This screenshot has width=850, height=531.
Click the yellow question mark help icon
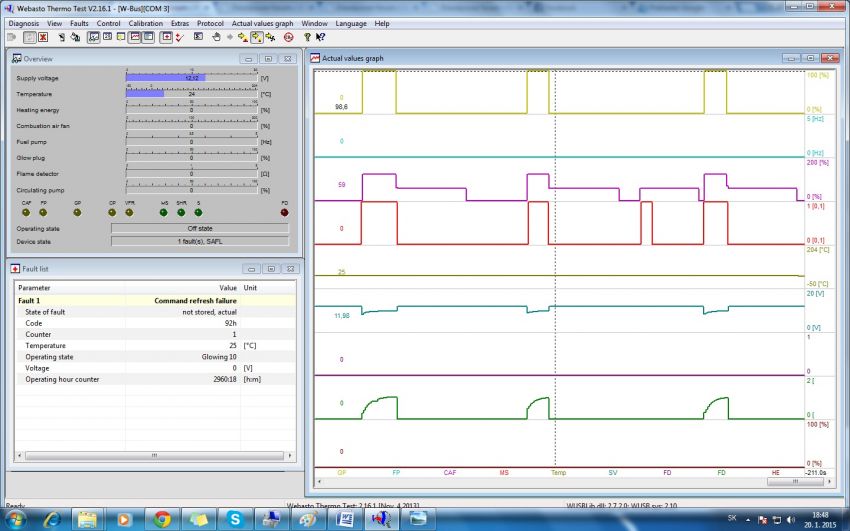coord(307,37)
